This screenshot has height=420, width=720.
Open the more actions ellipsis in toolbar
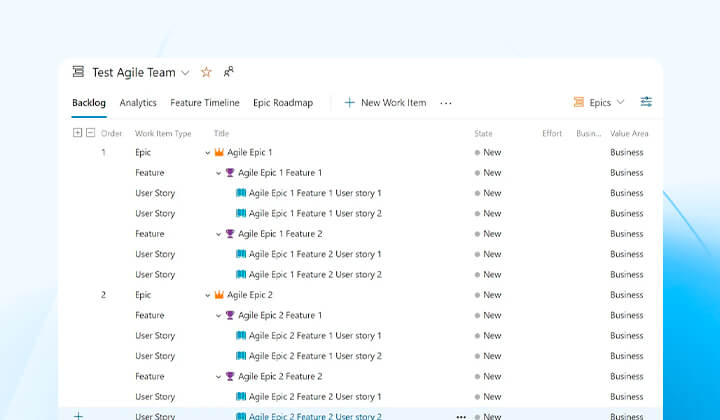coord(446,103)
